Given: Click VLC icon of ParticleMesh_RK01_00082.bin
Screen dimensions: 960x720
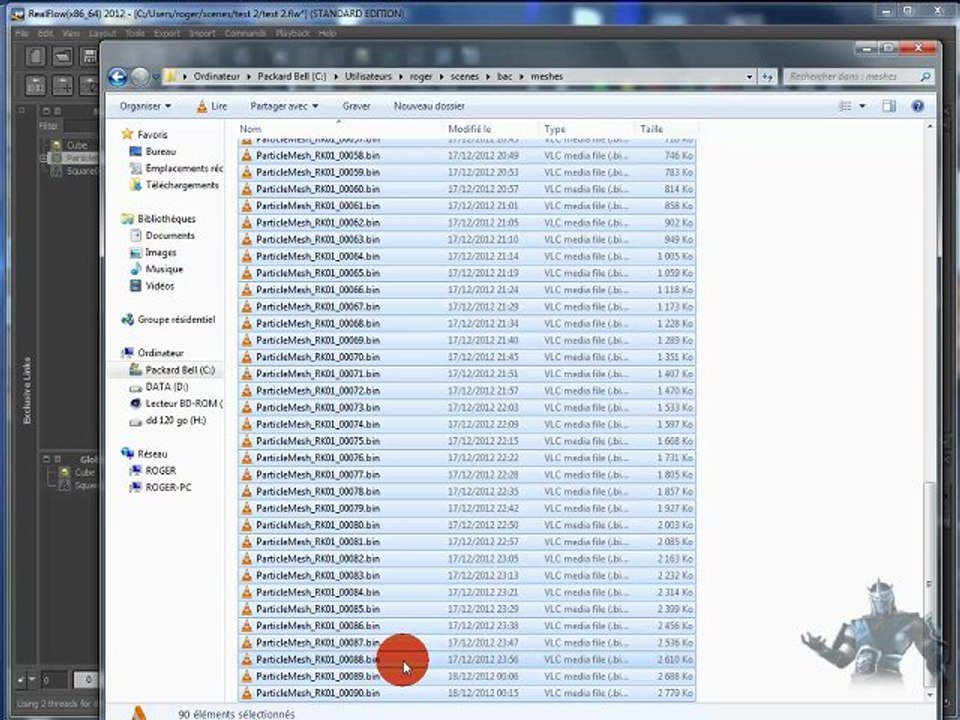Looking at the screenshot, I should click(x=246, y=558).
